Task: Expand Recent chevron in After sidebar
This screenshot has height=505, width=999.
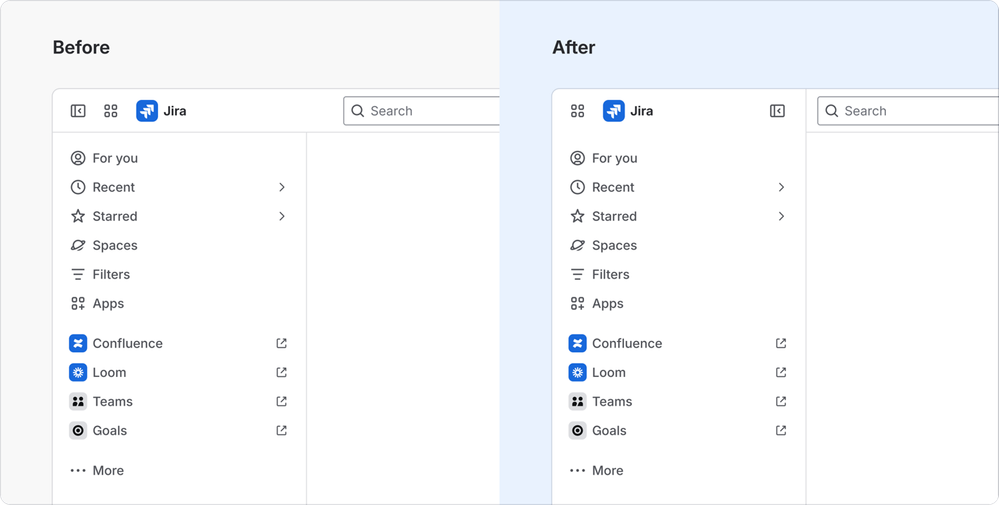Action: tap(781, 187)
